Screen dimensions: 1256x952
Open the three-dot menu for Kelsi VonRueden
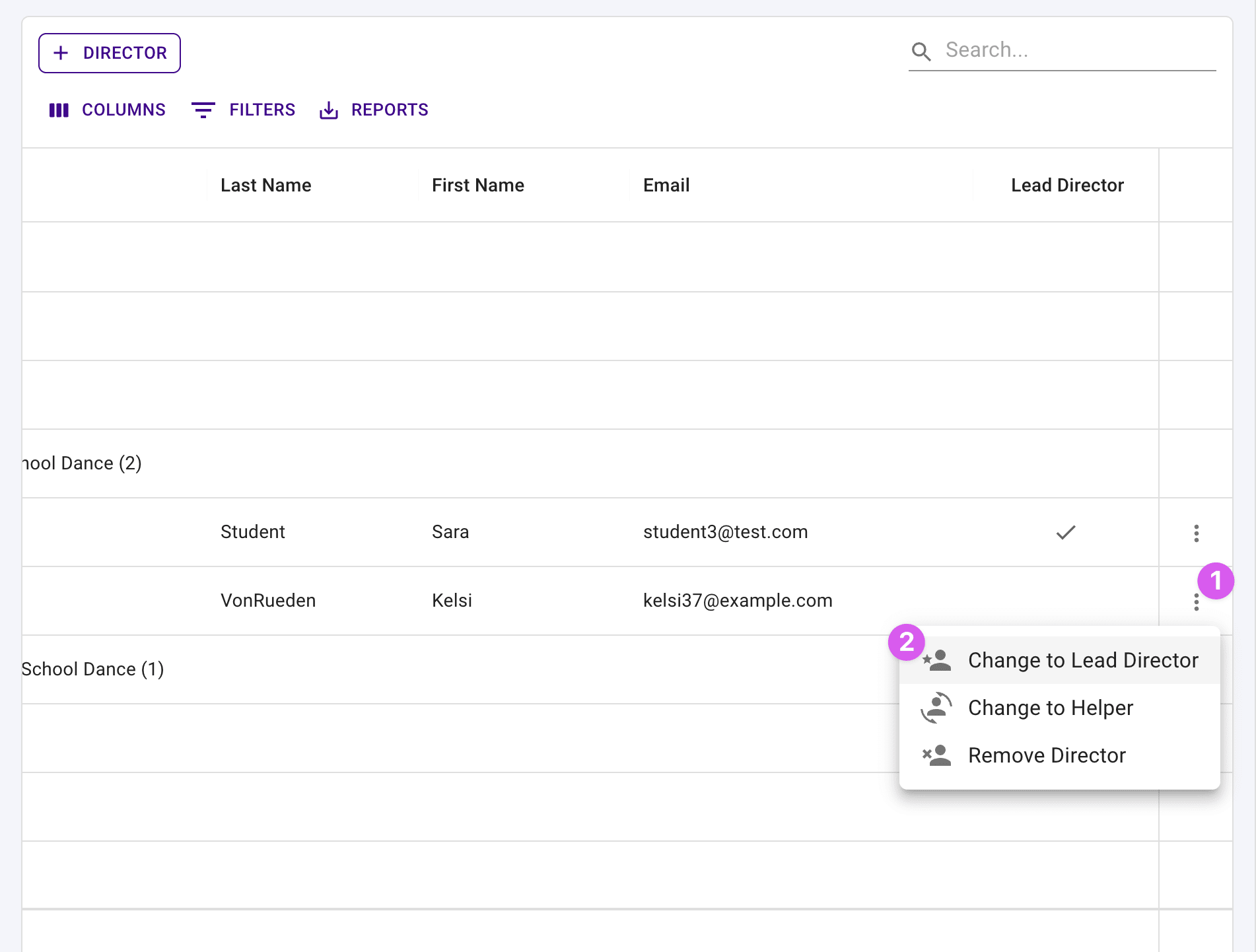coord(1196,601)
